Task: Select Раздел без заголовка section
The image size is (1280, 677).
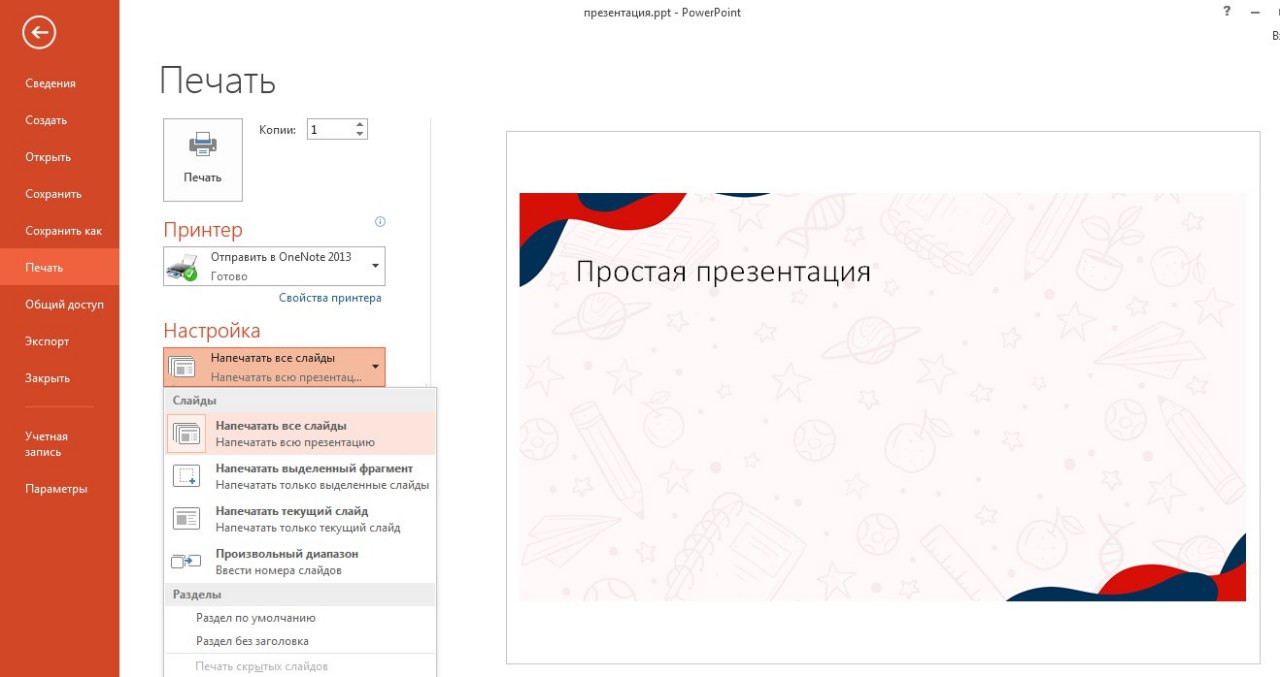Action: click(252, 641)
